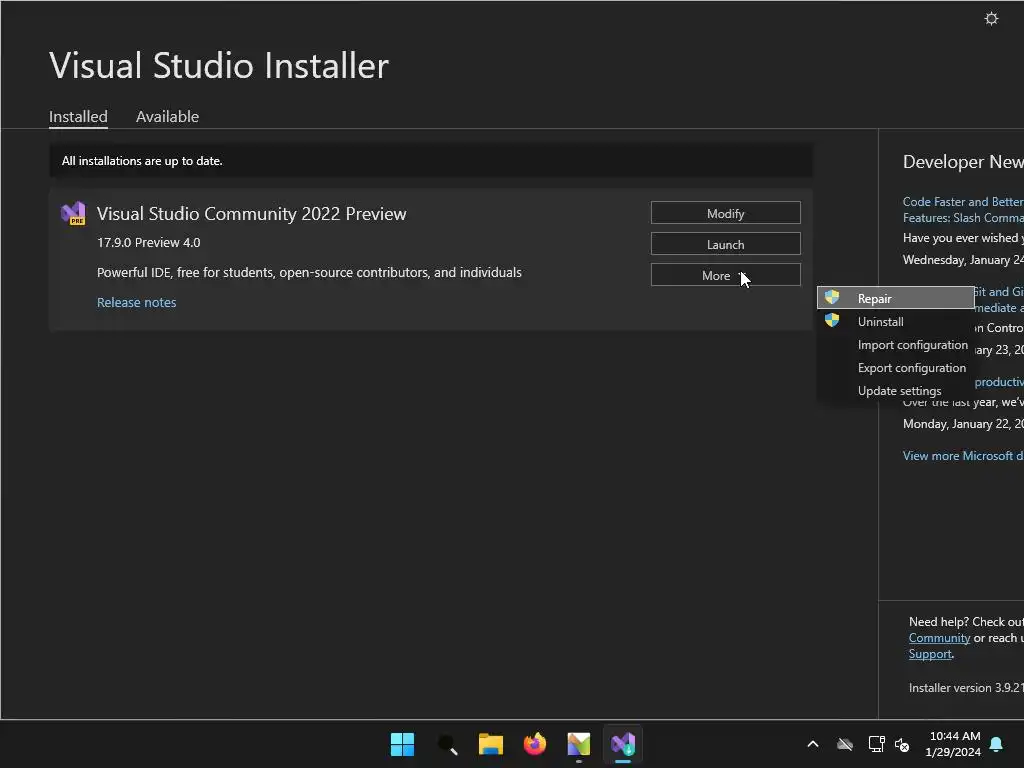Click the Visual Studio Community 2022 Preview title

[251, 214]
